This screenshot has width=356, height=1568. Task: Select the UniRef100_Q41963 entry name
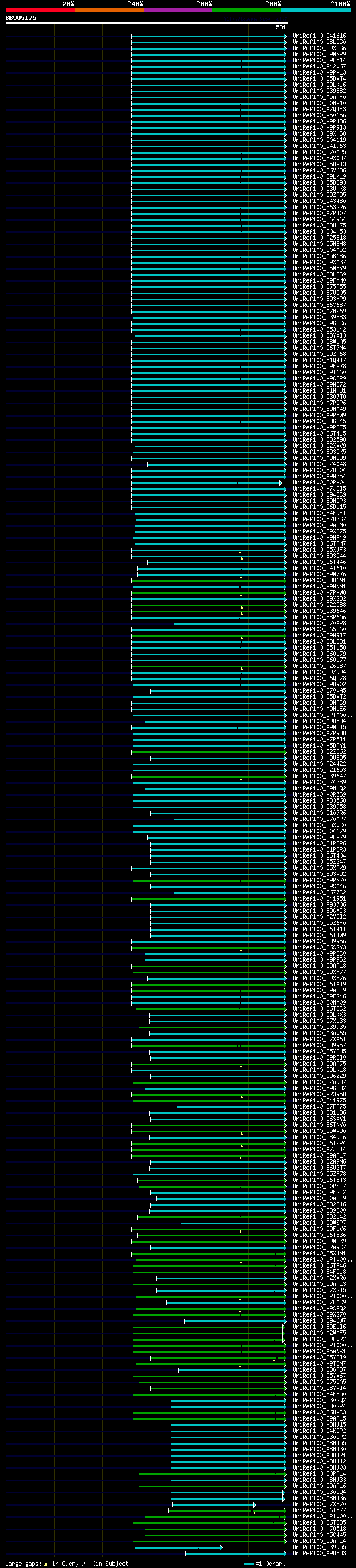[x=319, y=146]
